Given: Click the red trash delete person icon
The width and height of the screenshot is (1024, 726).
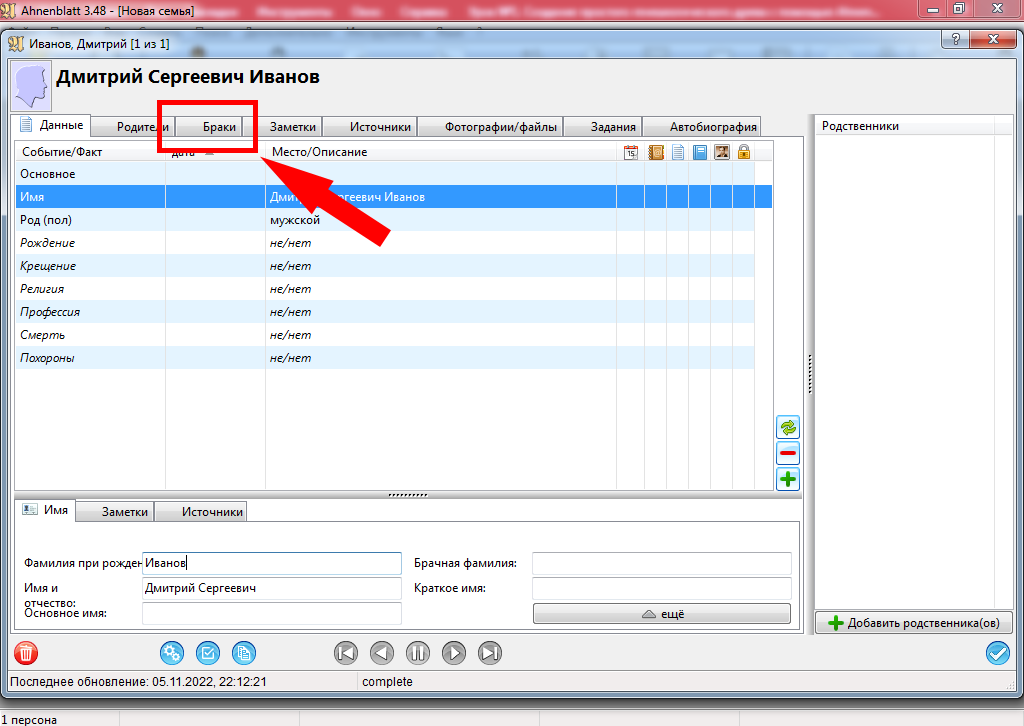Looking at the screenshot, I should [26, 653].
